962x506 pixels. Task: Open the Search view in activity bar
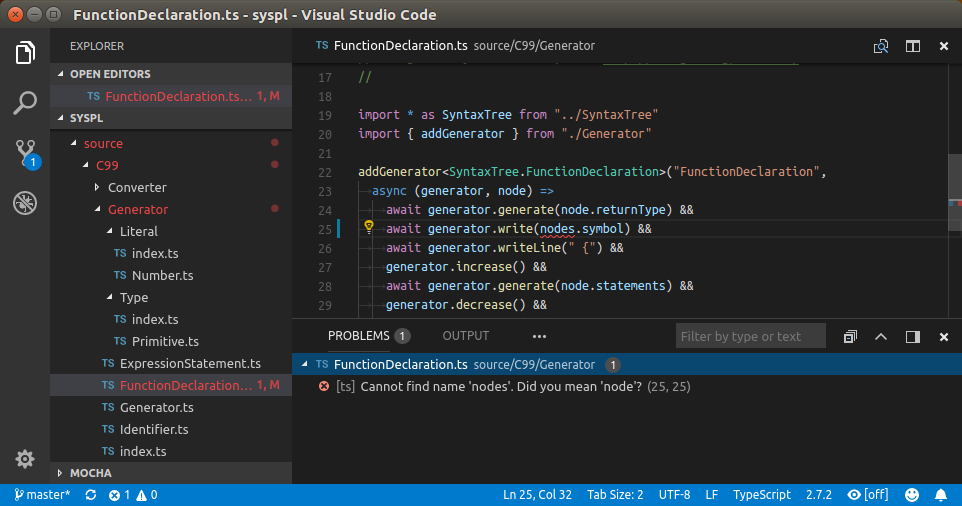25,102
